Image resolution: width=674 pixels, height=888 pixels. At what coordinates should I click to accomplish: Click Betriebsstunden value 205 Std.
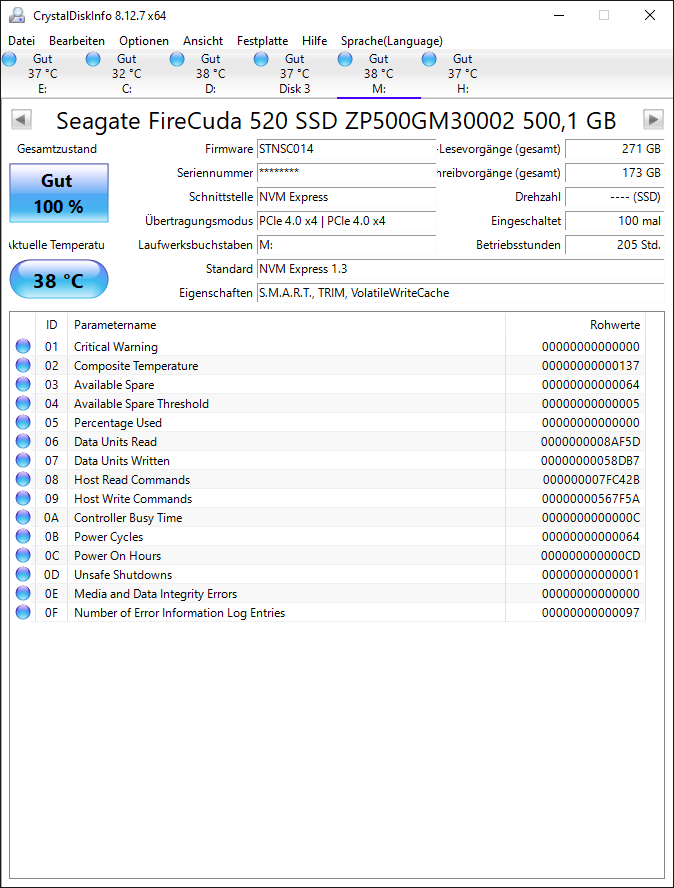(614, 245)
